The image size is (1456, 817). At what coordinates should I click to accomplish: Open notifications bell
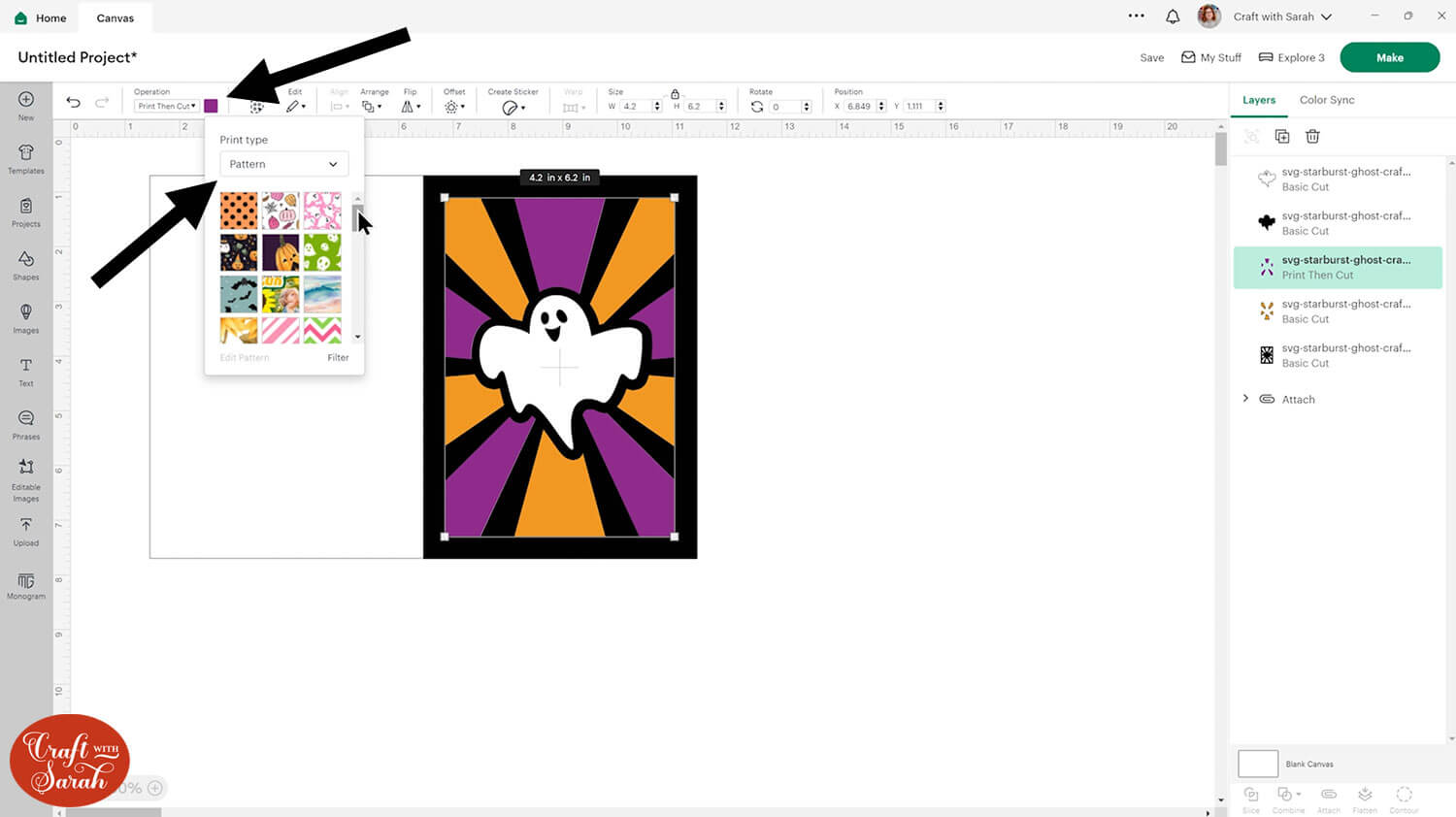click(x=1173, y=16)
